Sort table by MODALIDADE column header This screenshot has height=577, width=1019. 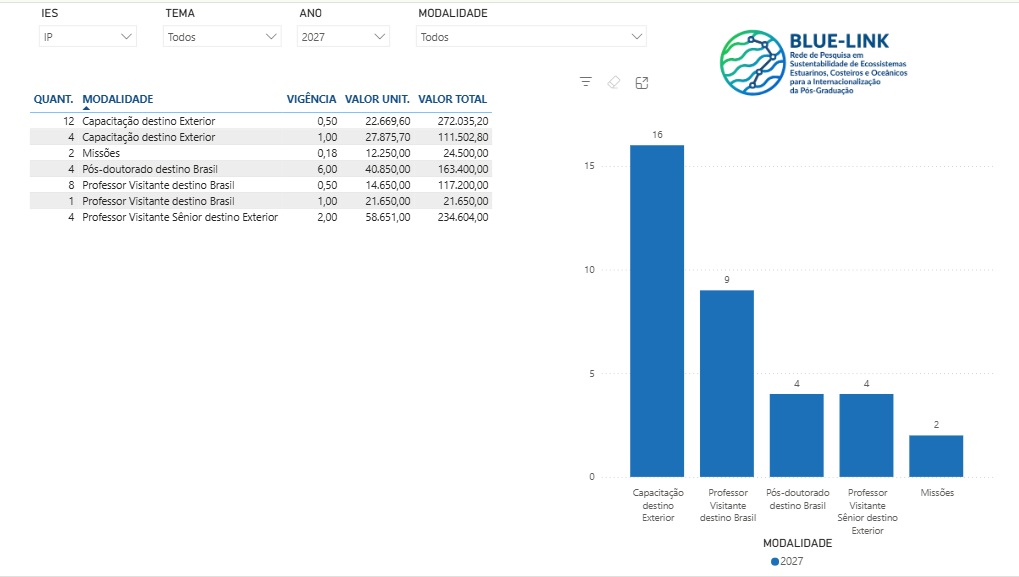(x=118, y=99)
